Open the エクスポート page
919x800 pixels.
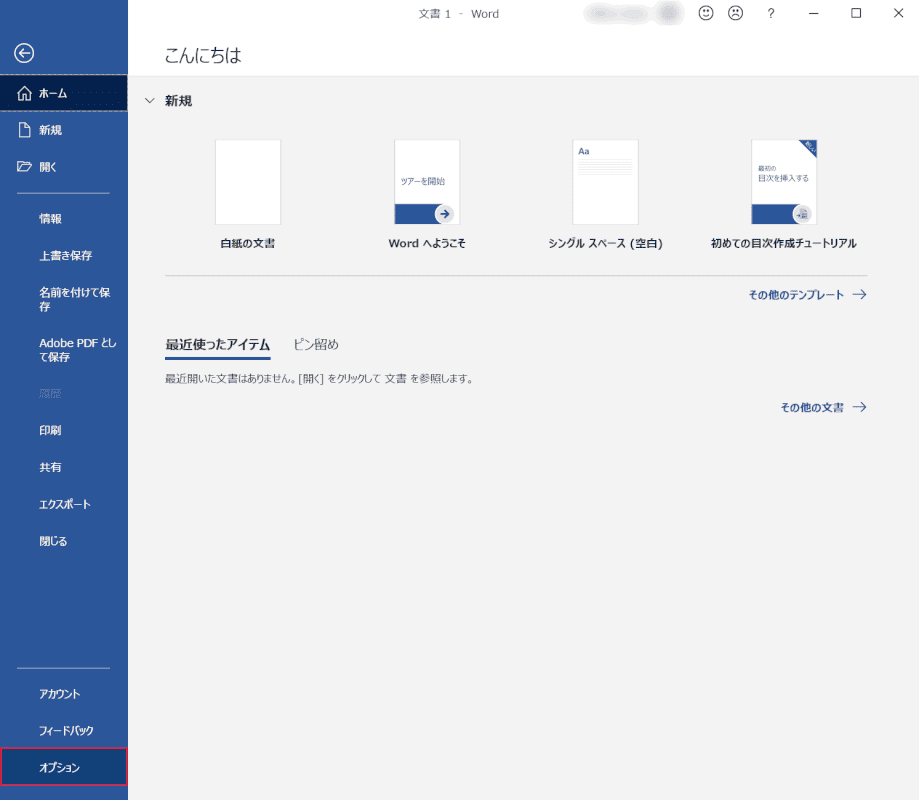pyautogui.click(x=64, y=504)
